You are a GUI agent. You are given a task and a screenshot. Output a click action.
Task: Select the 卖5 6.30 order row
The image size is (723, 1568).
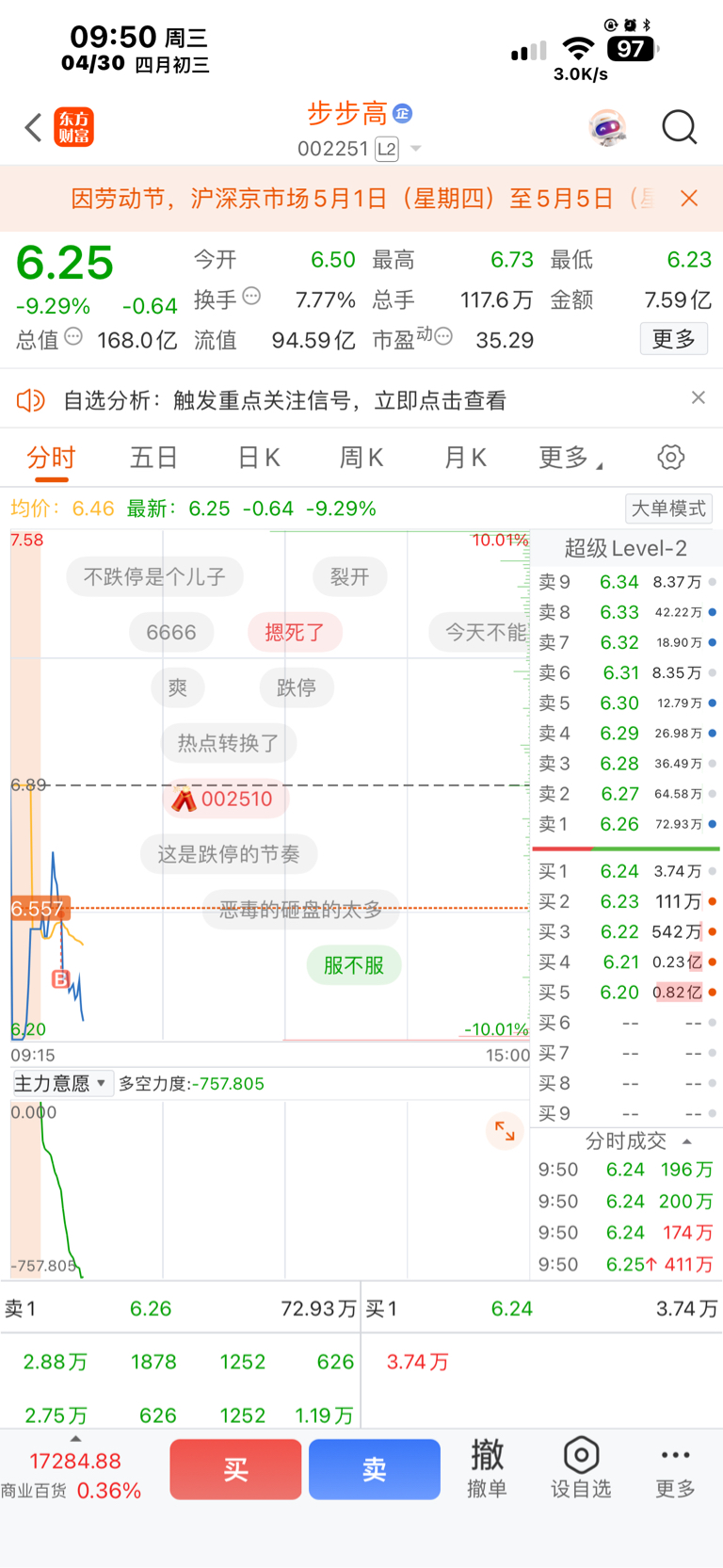(x=627, y=703)
